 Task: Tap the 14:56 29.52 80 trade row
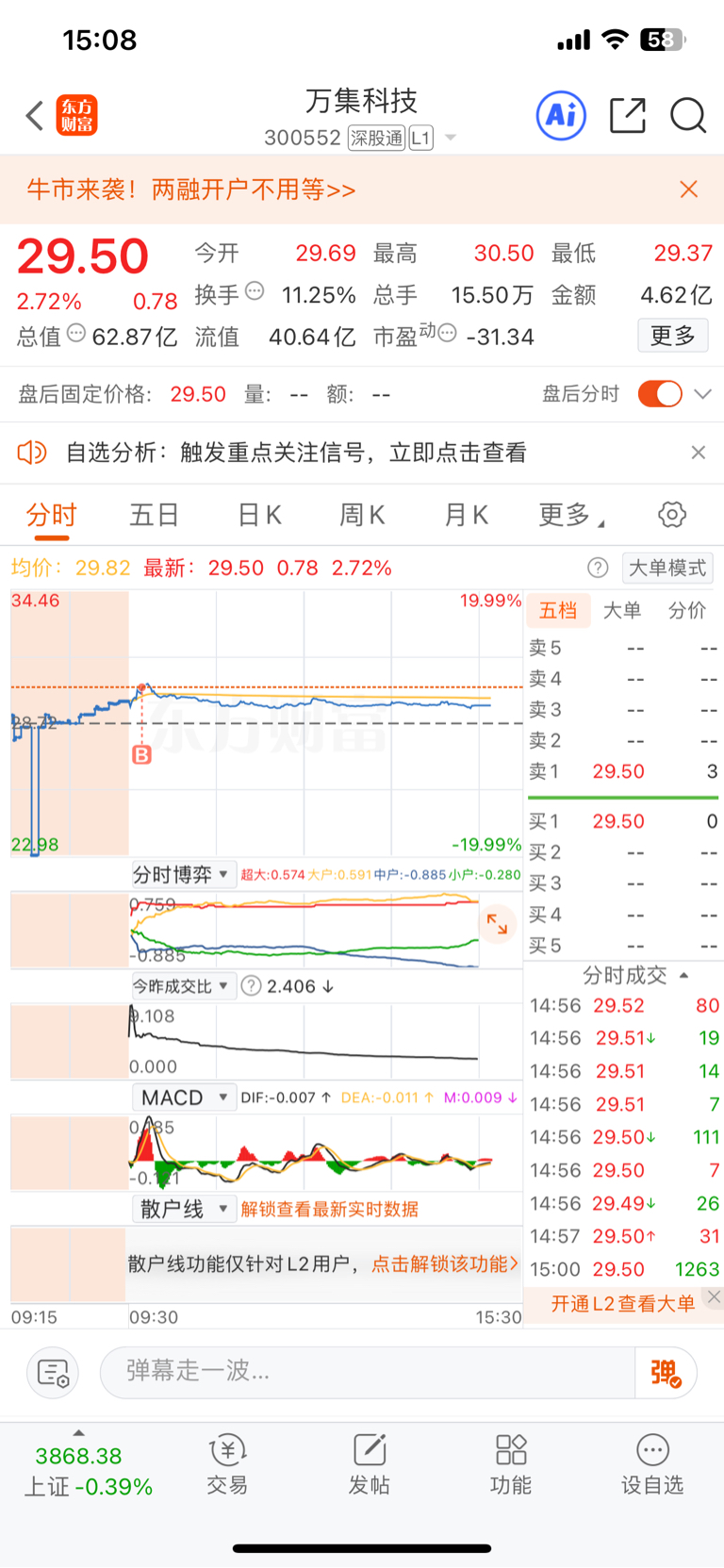click(624, 1005)
